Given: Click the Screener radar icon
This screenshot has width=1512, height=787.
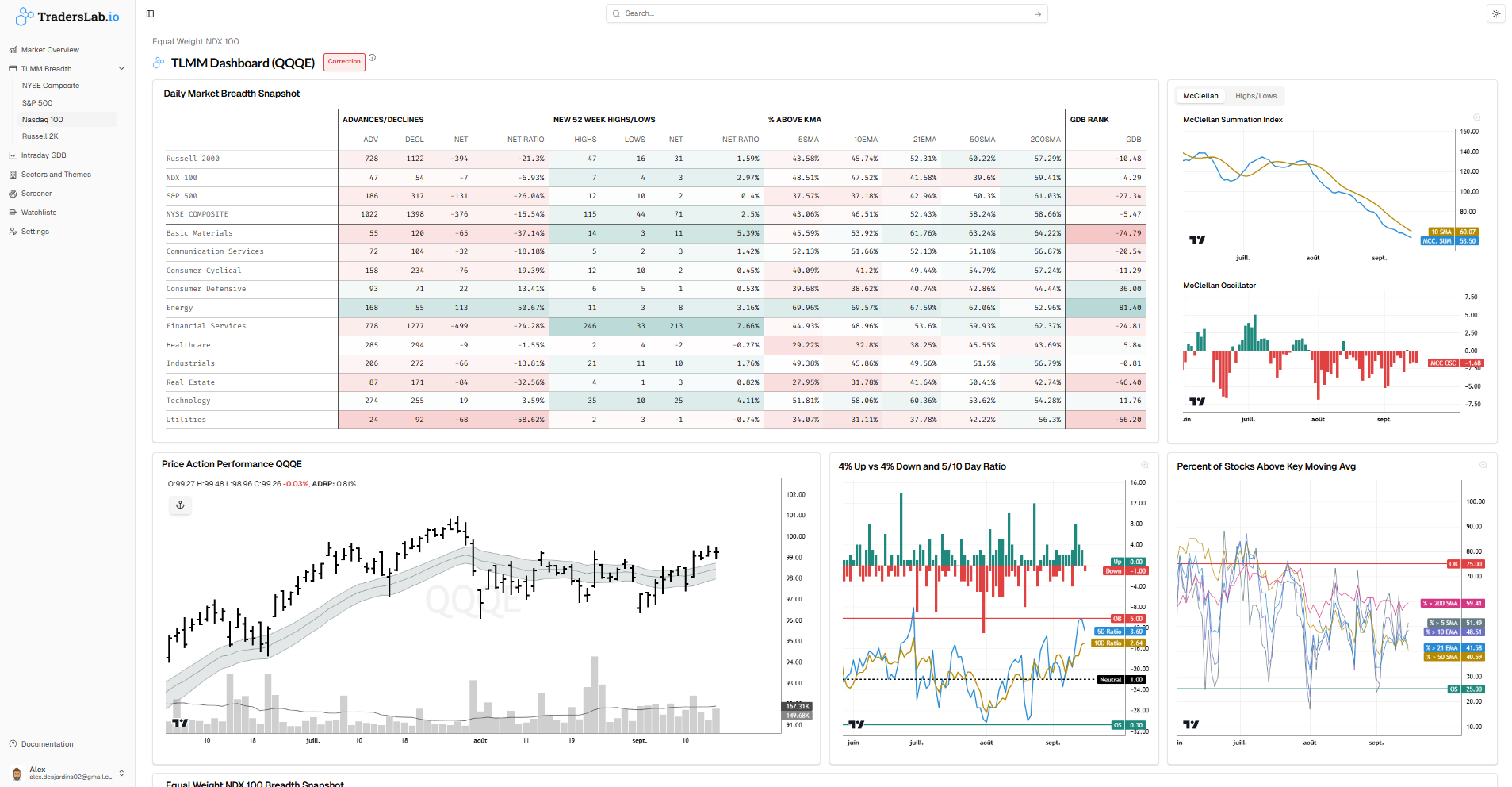Looking at the screenshot, I should pos(13,194).
